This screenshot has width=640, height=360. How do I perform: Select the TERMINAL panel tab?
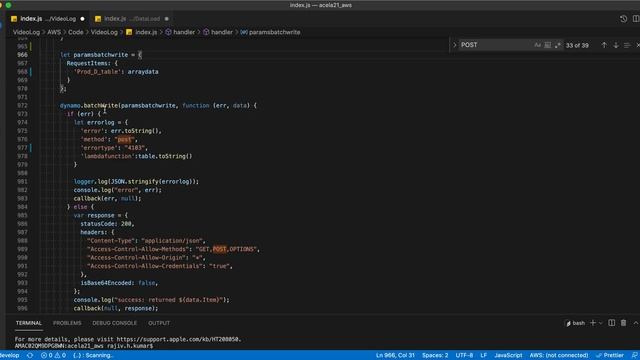[x=29, y=323]
